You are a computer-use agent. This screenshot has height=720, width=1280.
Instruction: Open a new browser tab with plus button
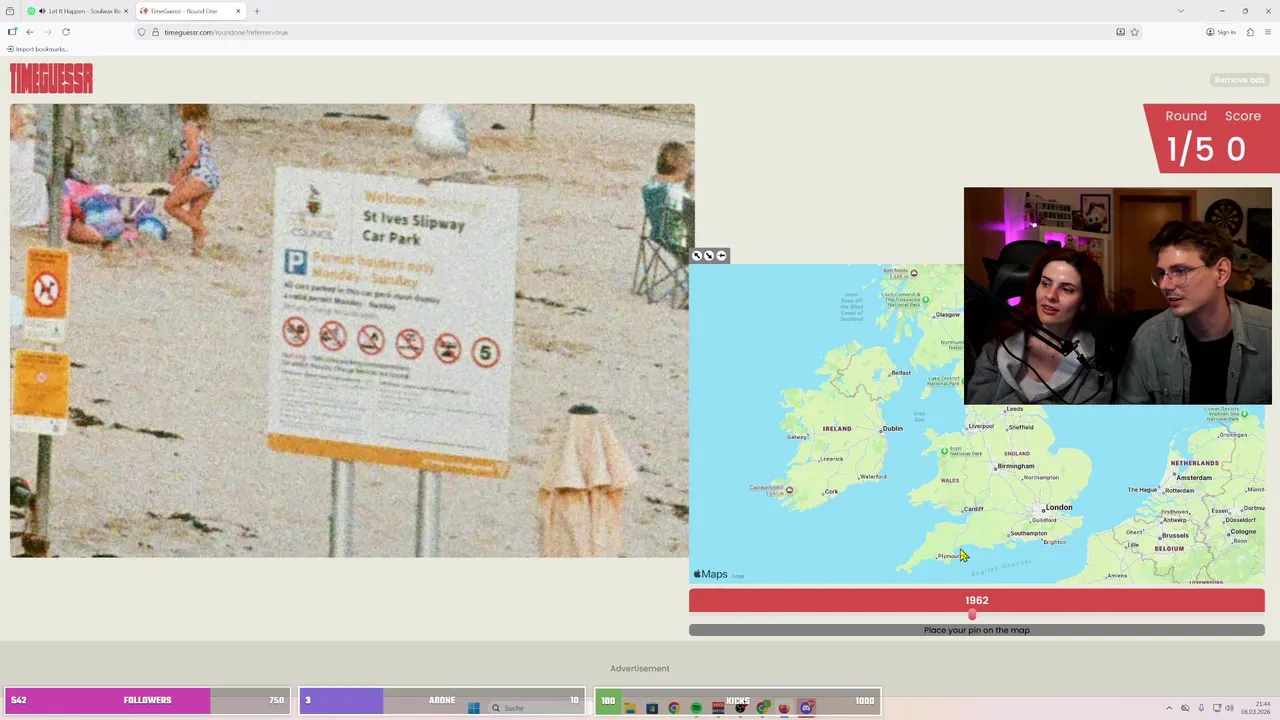tap(257, 11)
